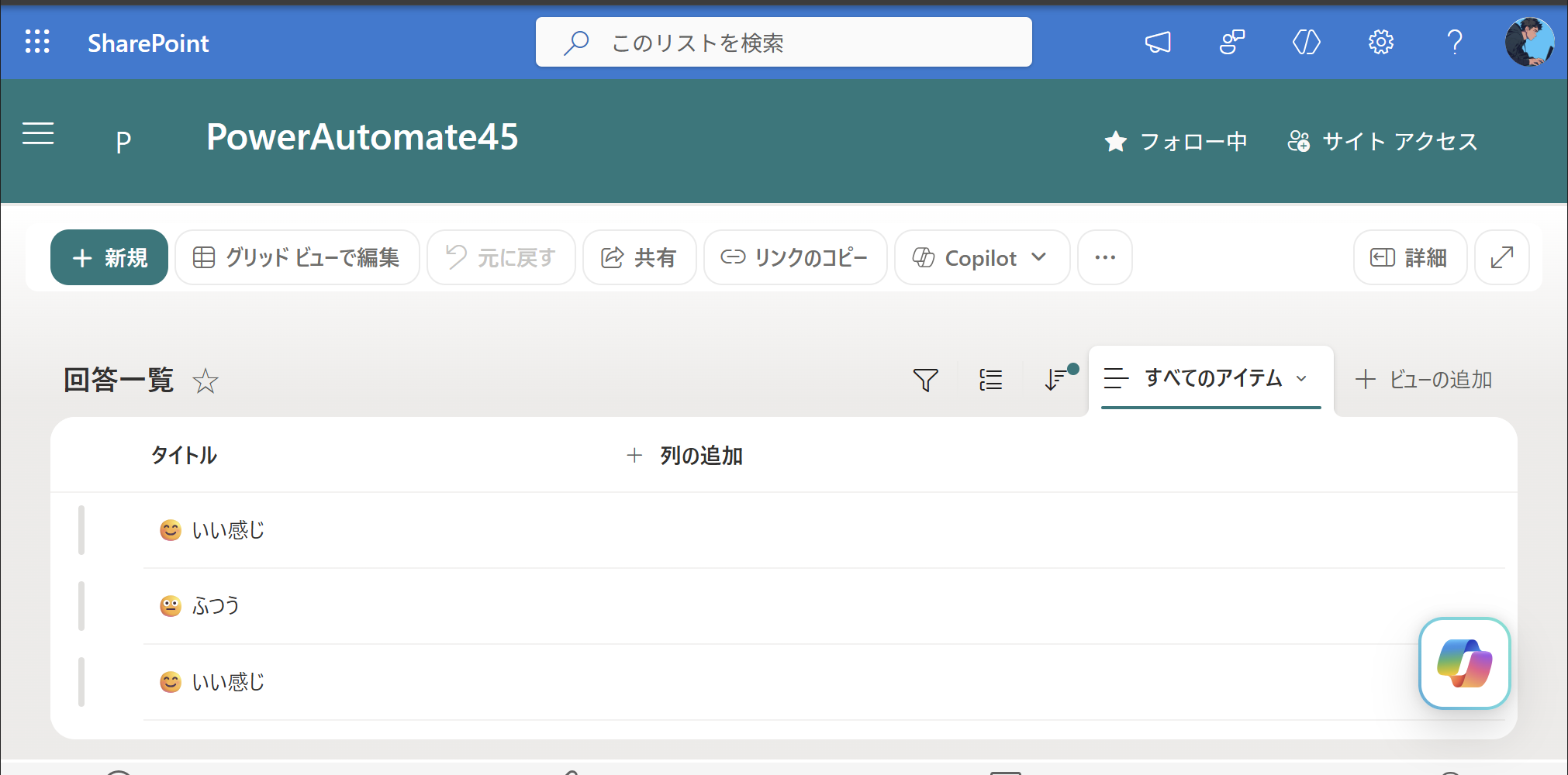The width and height of the screenshot is (1568, 775).
Task: Open the 詳細 details pane
Action: tap(1410, 257)
